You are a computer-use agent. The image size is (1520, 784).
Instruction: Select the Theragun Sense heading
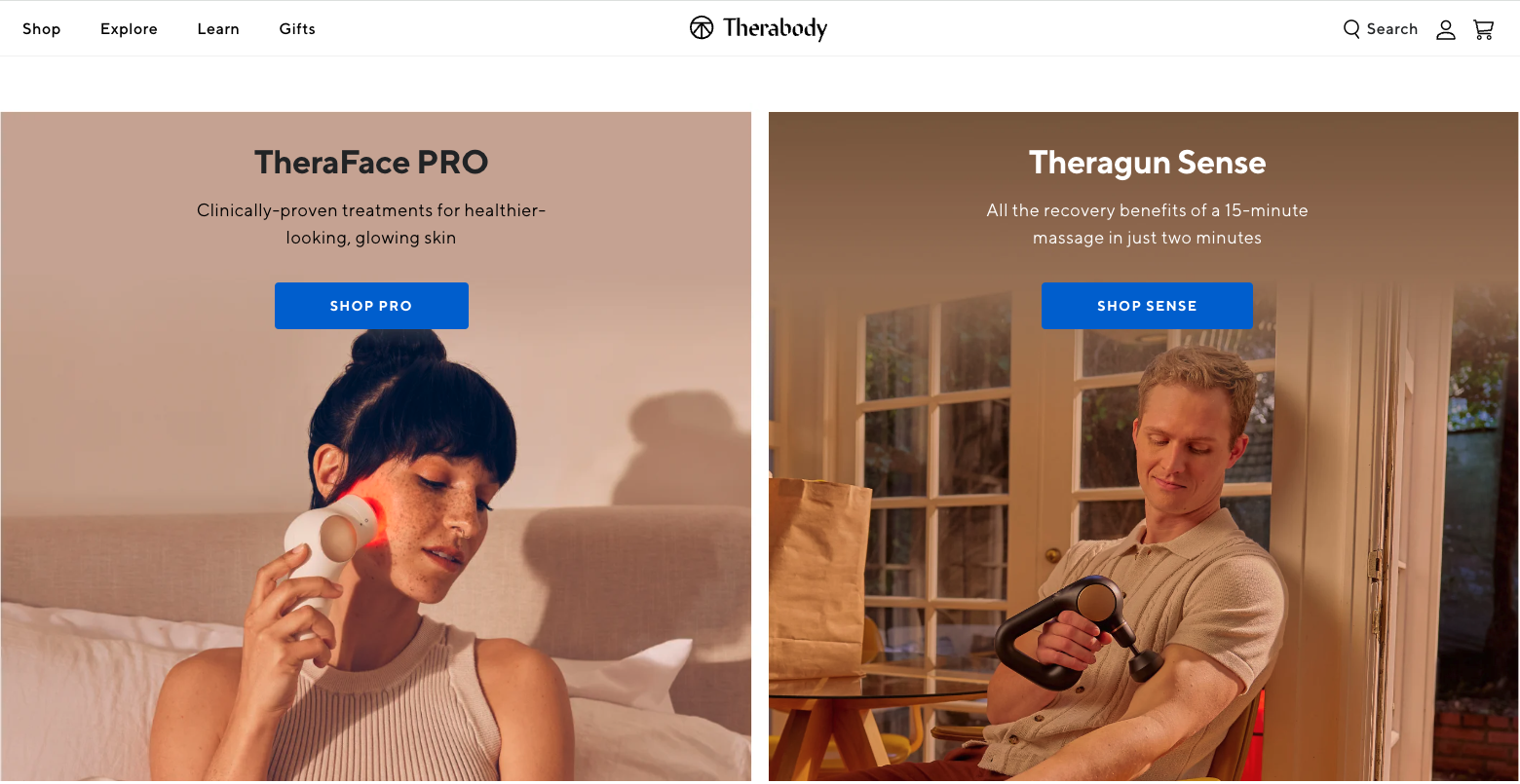[1147, 163]
